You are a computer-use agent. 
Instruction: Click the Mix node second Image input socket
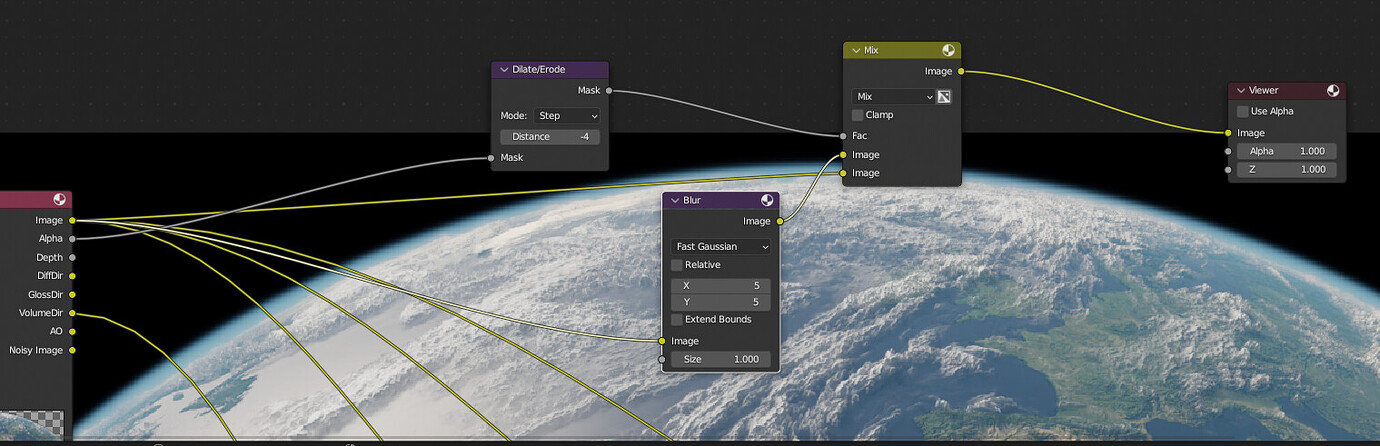pos(843,173)
